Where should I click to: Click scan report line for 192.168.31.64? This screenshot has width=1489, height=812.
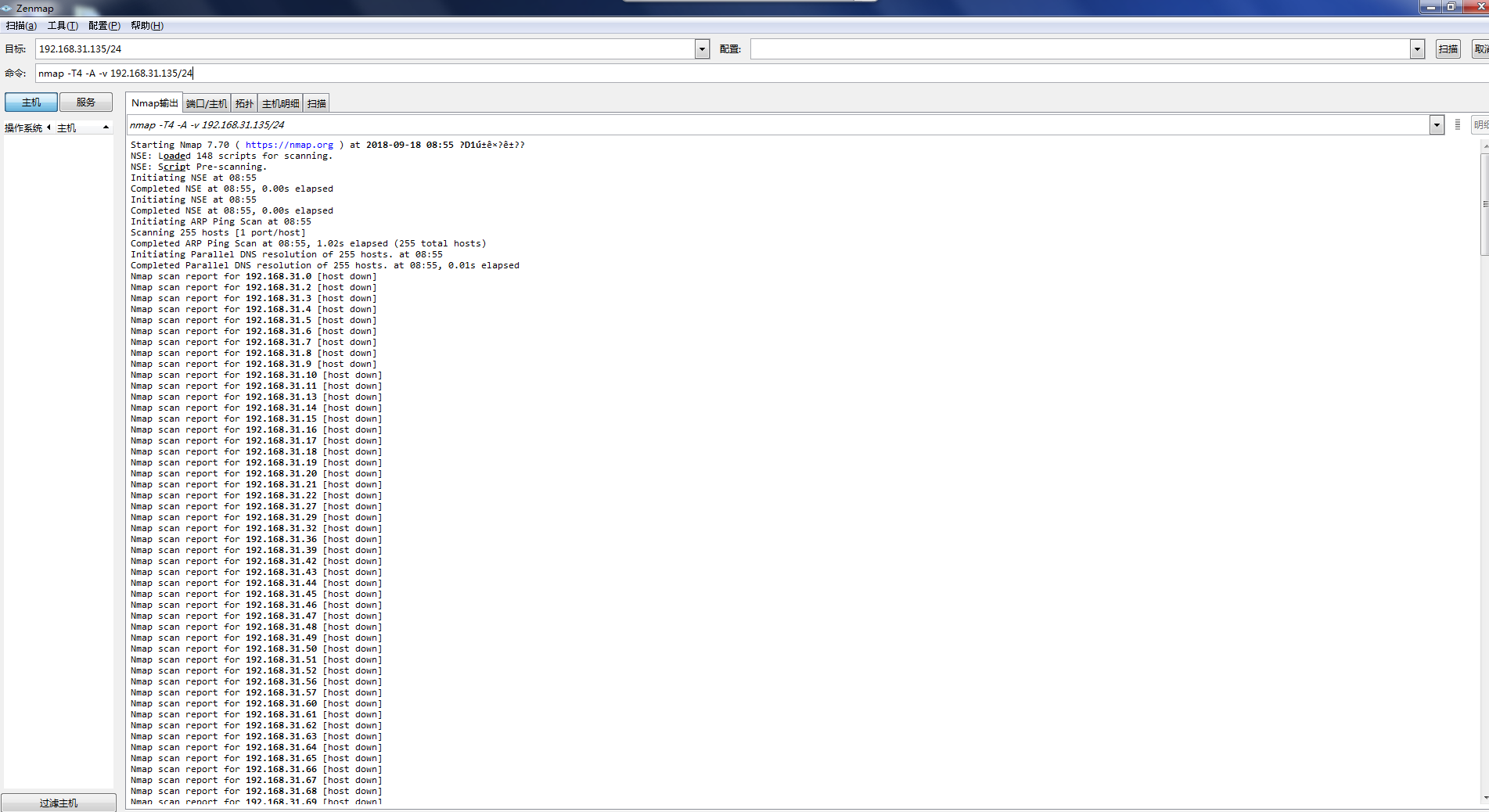coord(257,747)
